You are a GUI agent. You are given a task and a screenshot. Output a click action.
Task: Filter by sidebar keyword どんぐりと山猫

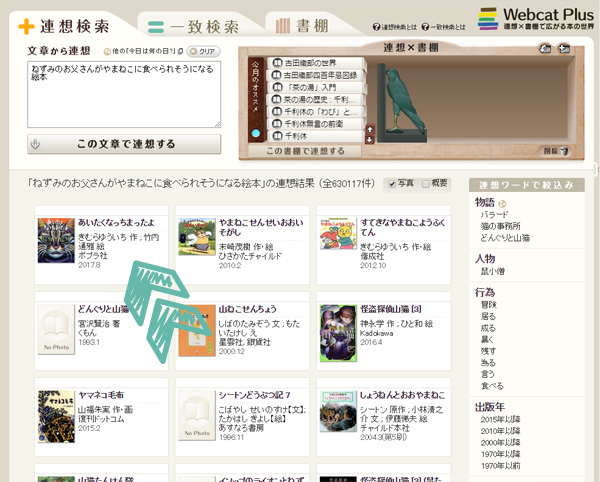click(505, 238)
